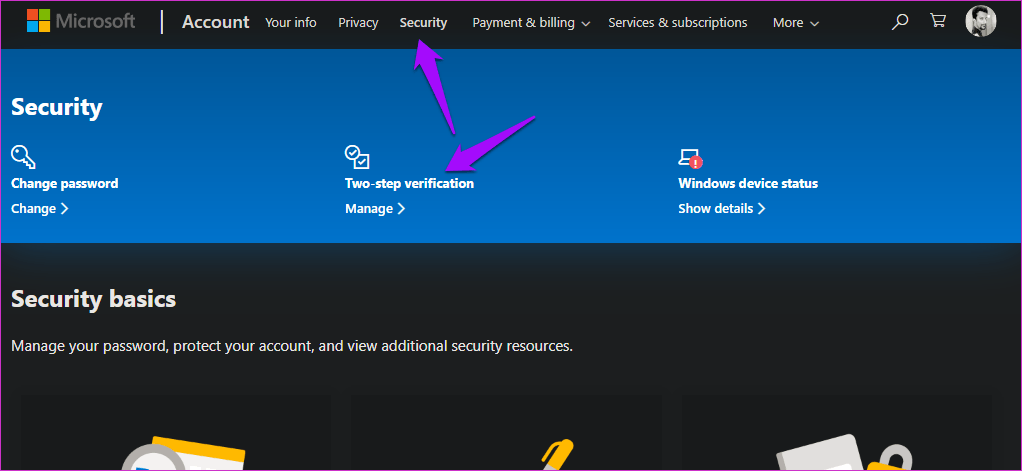
Task: Open the profile avatar picture
Action: [x=980, y=21]
